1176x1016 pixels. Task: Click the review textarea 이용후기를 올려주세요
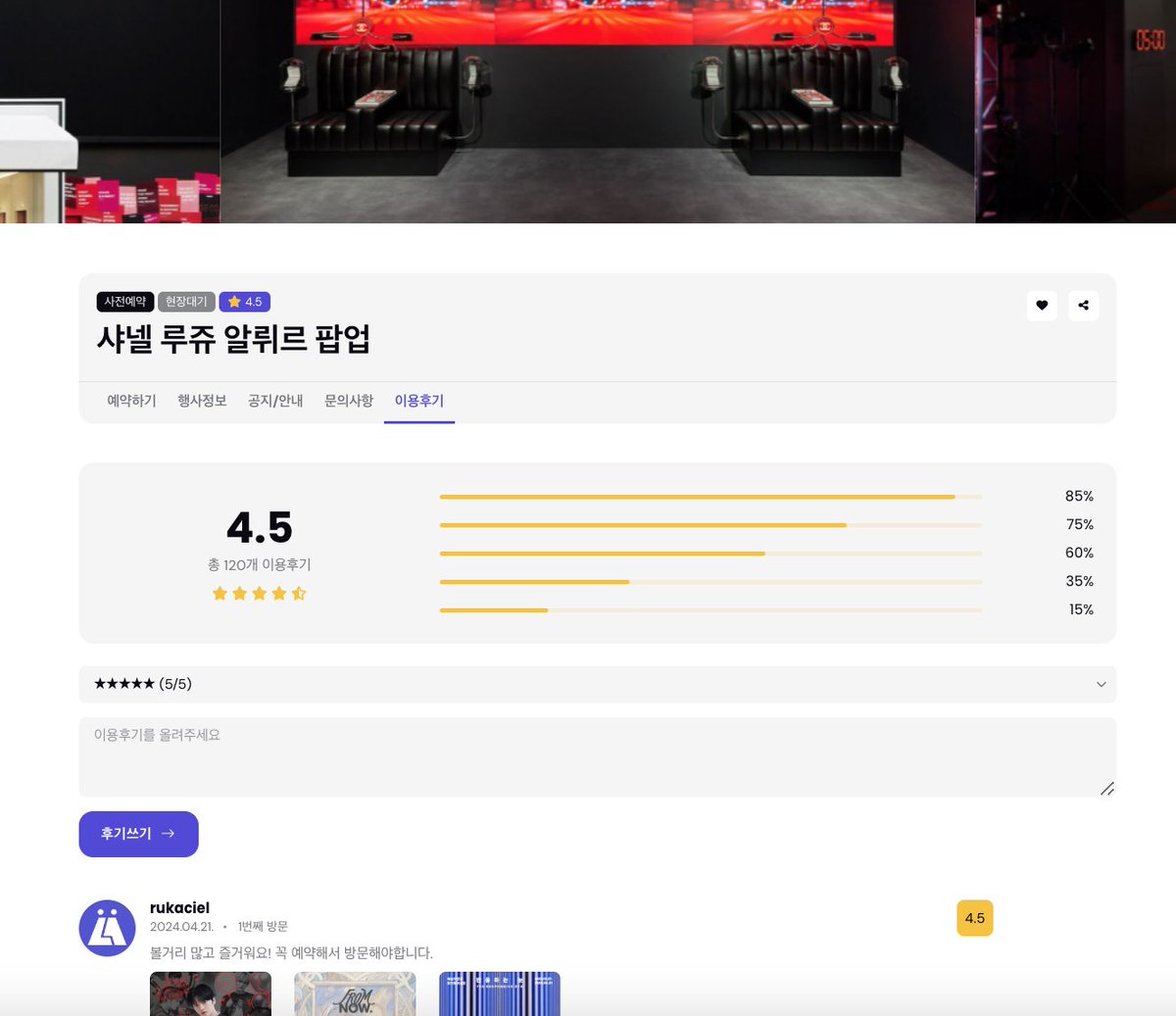pyautogui.click(x=597, y=756)
